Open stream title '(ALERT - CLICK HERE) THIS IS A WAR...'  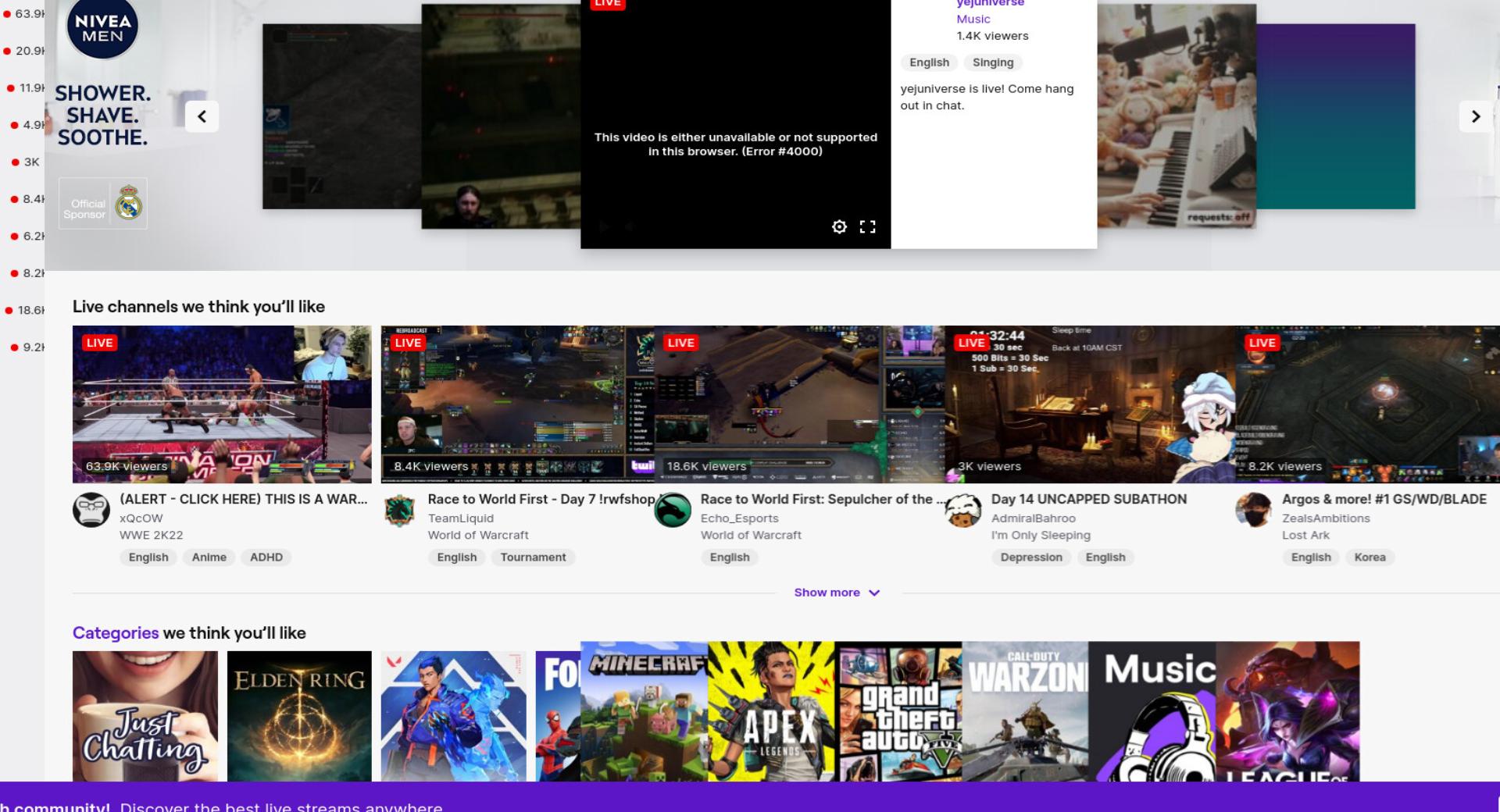(244, 499)
